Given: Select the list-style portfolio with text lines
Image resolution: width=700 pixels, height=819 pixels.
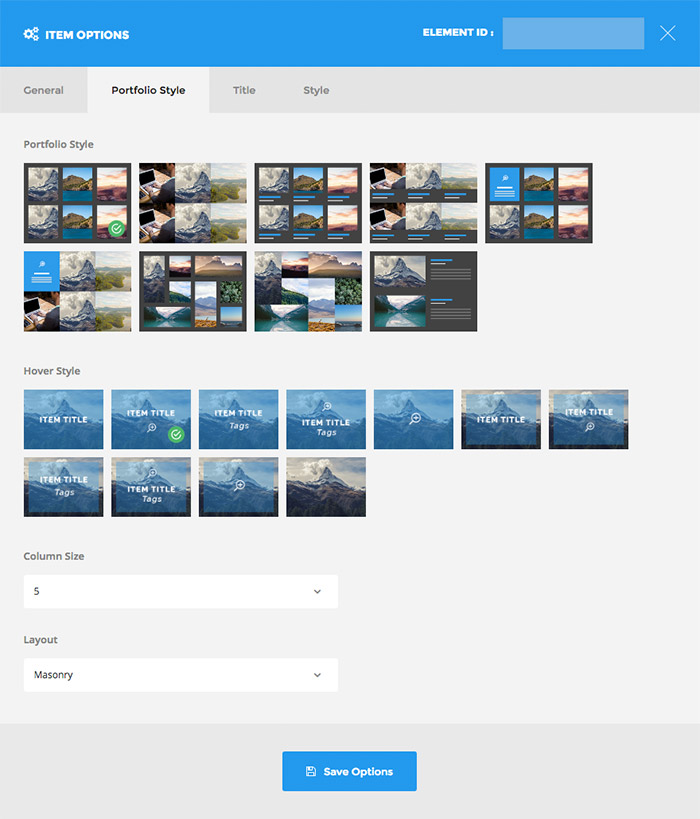Looking at the screenshot, I should tap(423, 291).
